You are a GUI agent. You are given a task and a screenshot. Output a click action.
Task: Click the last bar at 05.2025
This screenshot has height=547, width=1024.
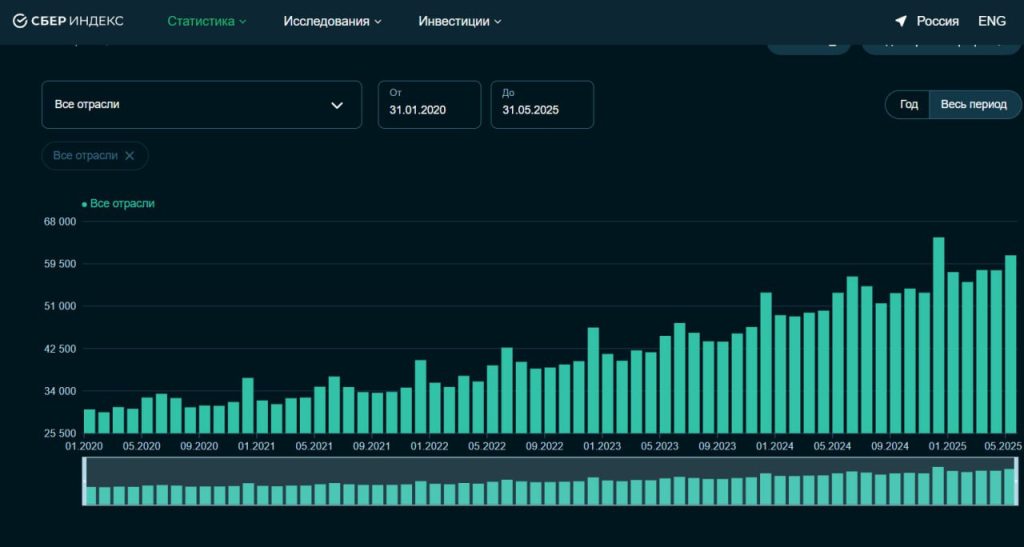(1011, 344)
